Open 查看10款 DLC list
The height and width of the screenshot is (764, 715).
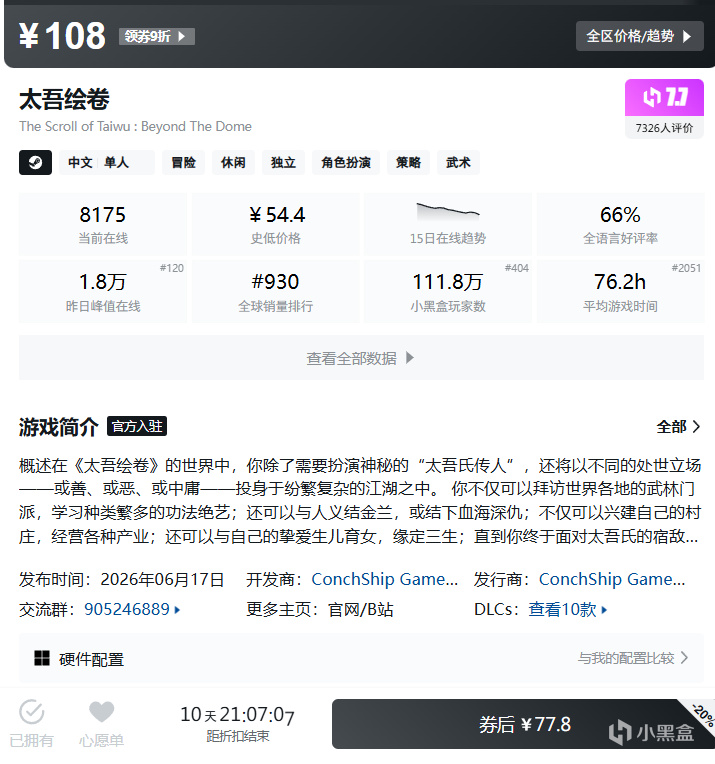568,609
